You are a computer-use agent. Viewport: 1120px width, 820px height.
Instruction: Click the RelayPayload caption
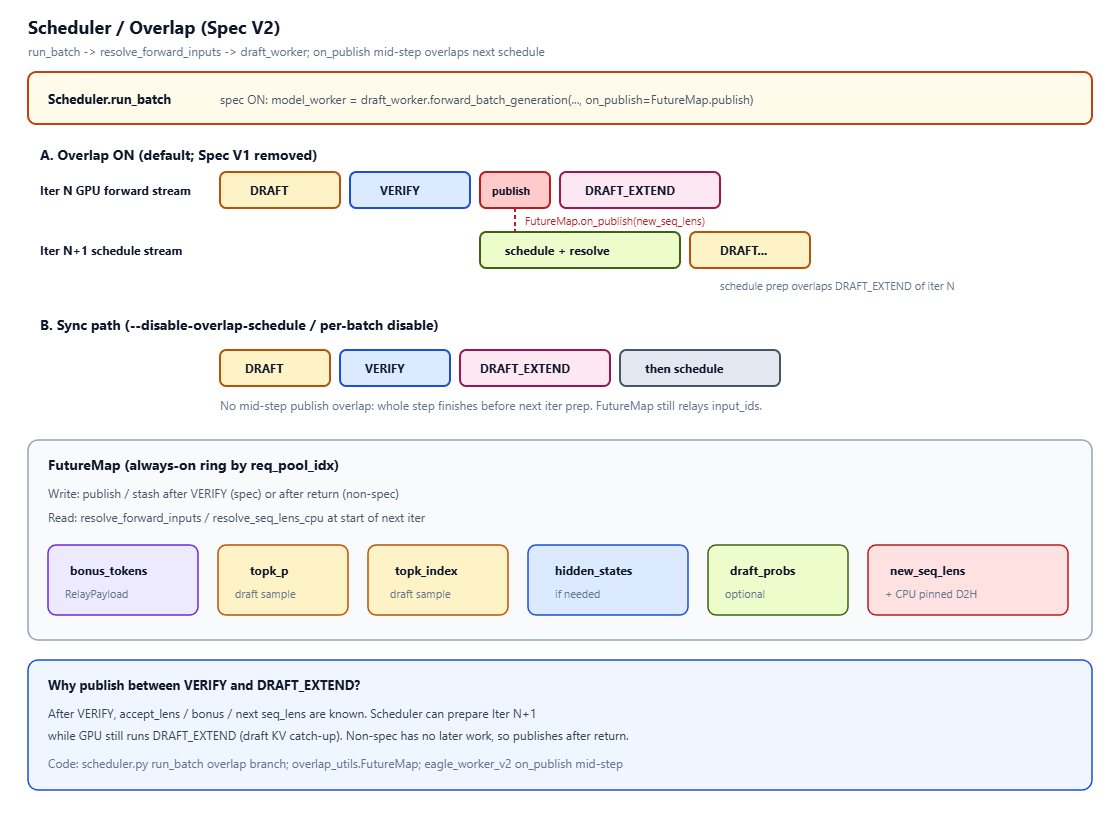(96, 594)
